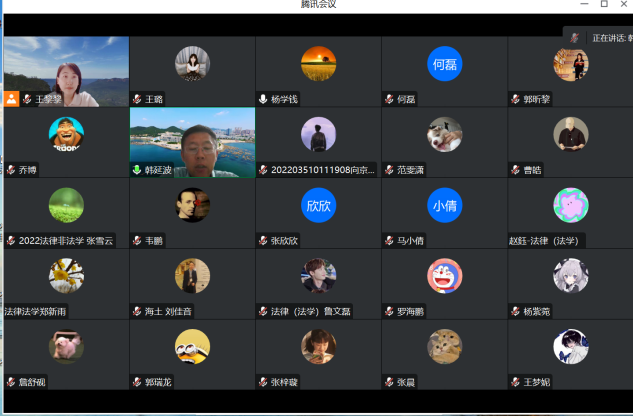Click the muted mic icon beside 王梦妮
The width and height of the screenshot is (633, 416).
[515, 381]
